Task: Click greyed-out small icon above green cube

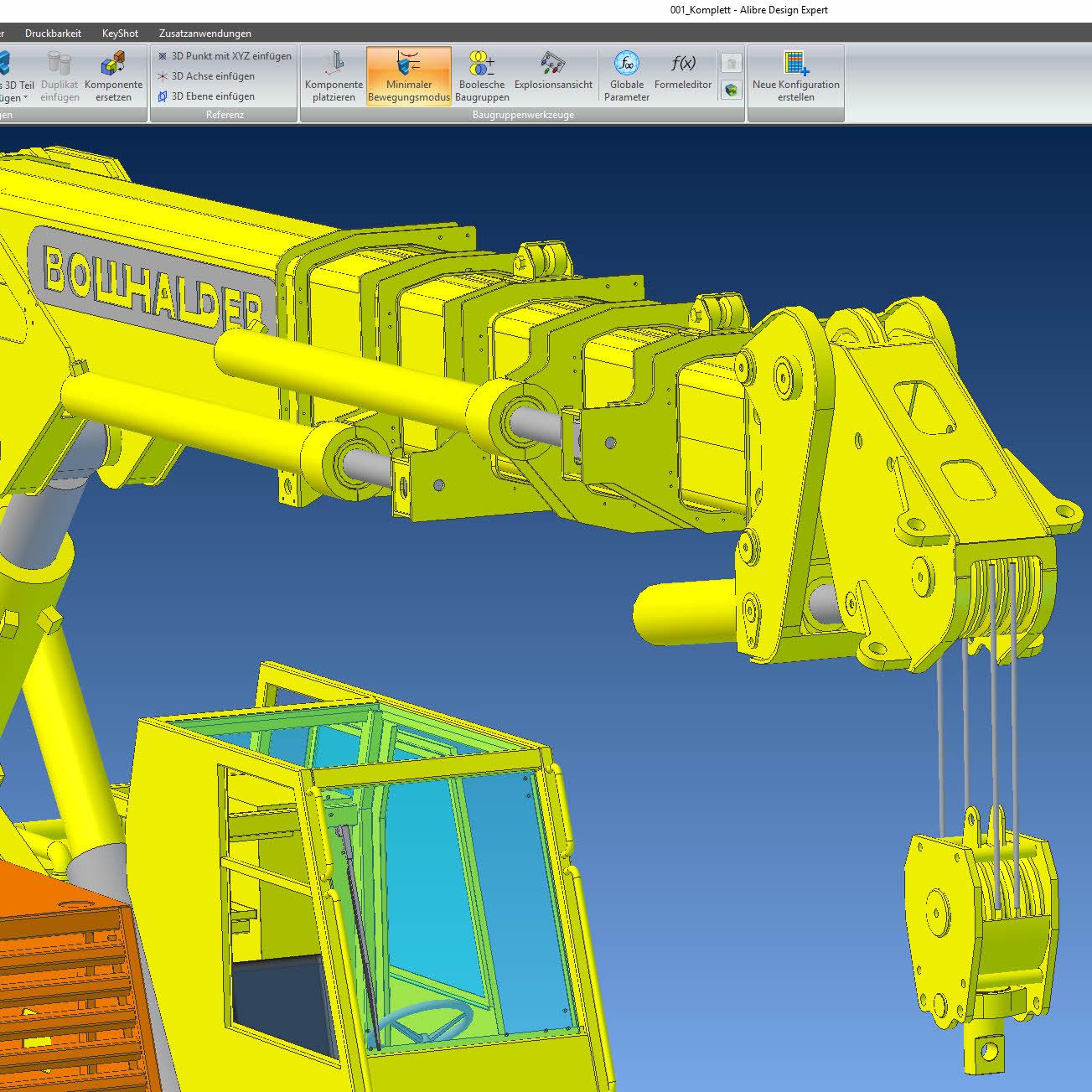Action: click(x=732, y=63)
